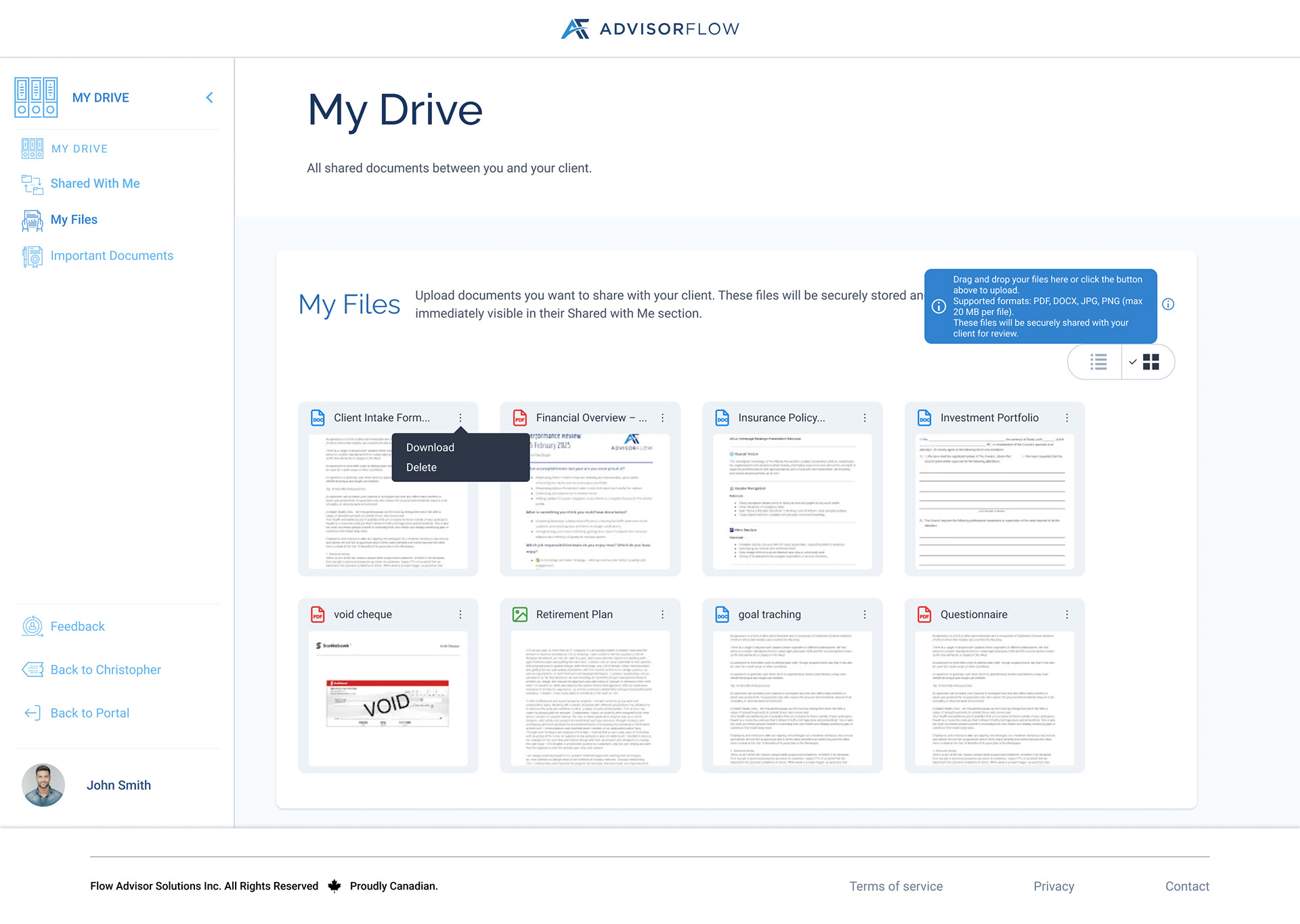Click the AdvisorFlow logo at the top

[649, 28]
